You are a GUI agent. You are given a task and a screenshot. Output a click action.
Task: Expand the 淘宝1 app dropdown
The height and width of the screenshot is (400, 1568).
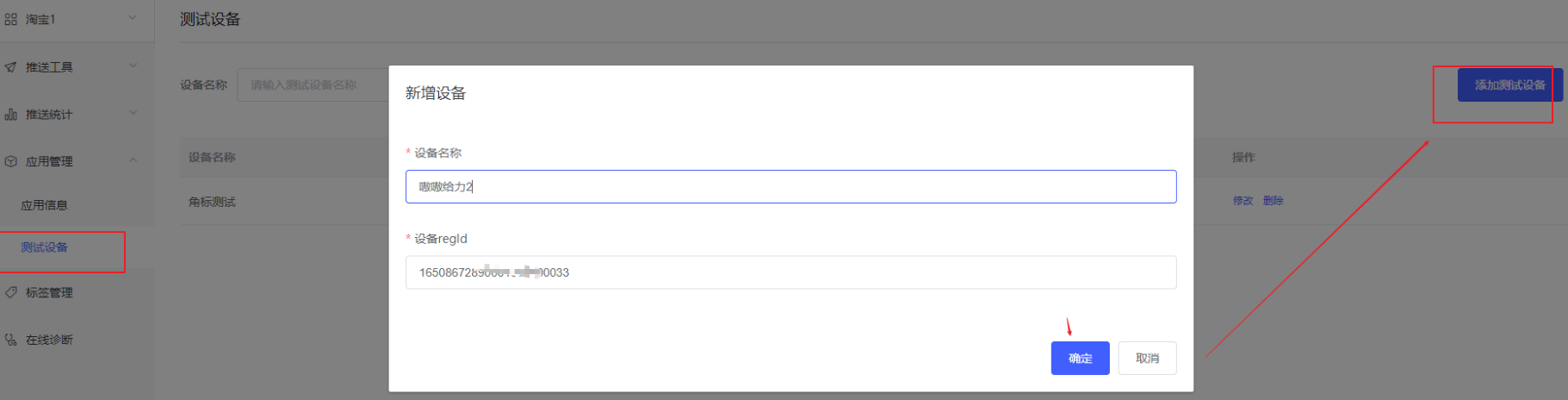click(133, 18)
